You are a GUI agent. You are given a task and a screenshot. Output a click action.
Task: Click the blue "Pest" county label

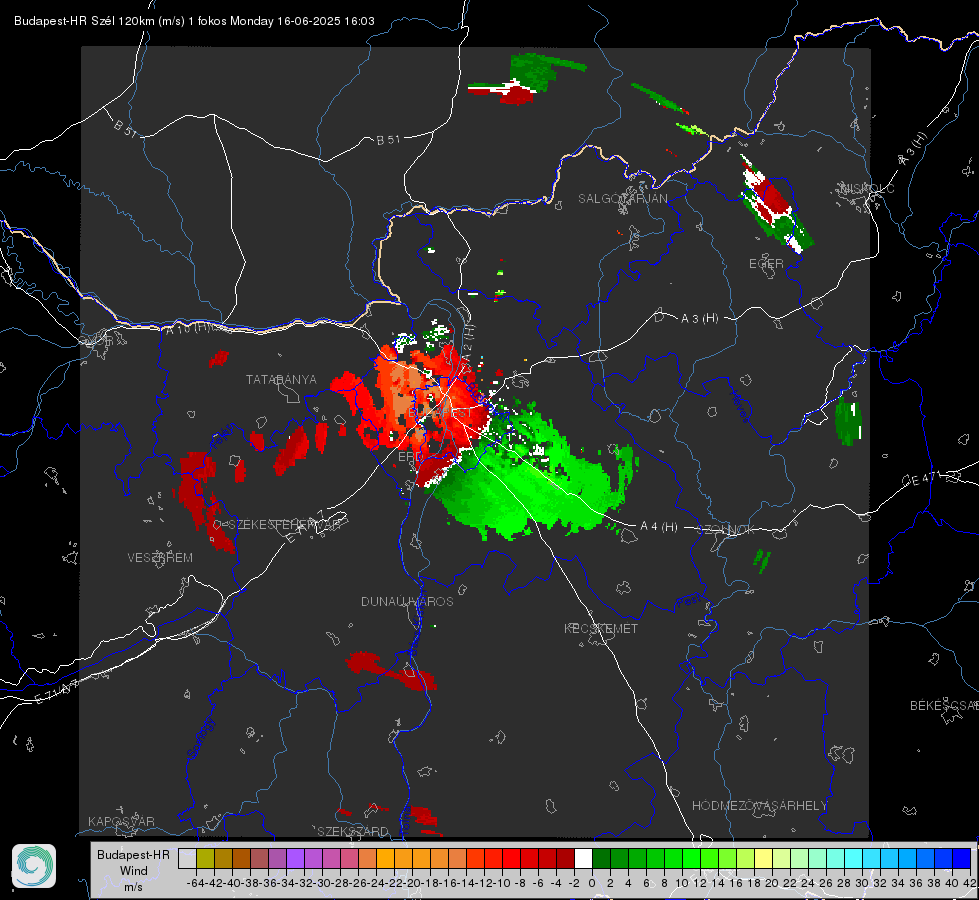coord(689,602)
